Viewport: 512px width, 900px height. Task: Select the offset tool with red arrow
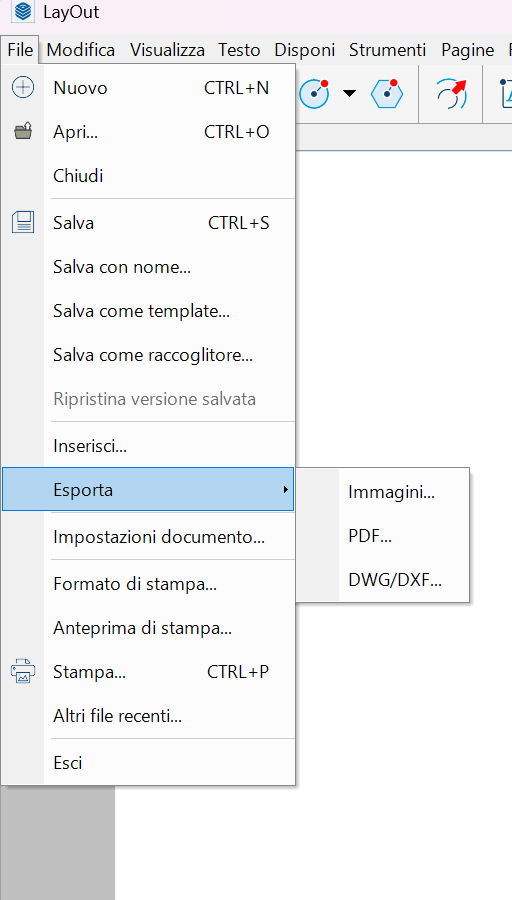click(451, 93)
